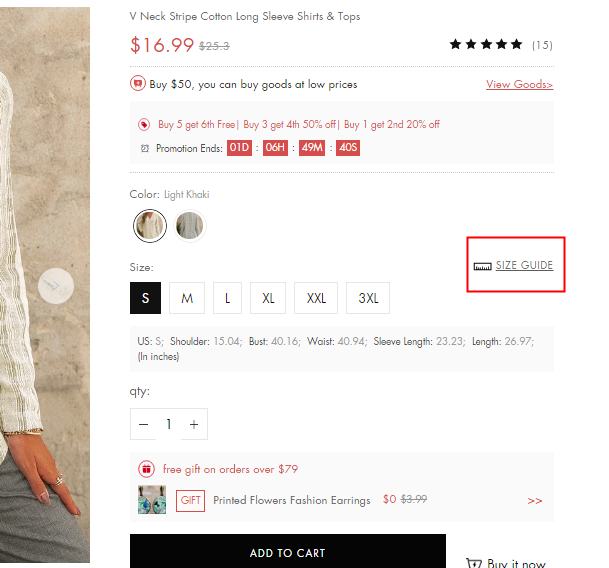Add item to cart
Viewport: 609px width, 568px height.
pyautogui.click(x=288, y=551)
